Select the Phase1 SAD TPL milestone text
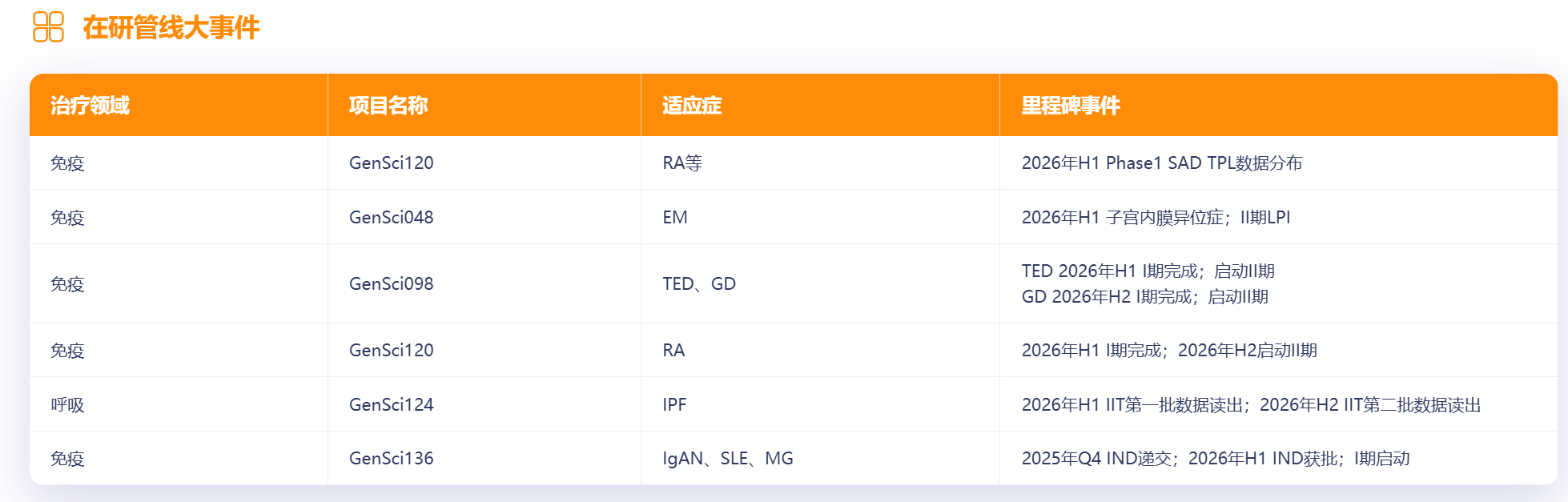 point(1162,163)
